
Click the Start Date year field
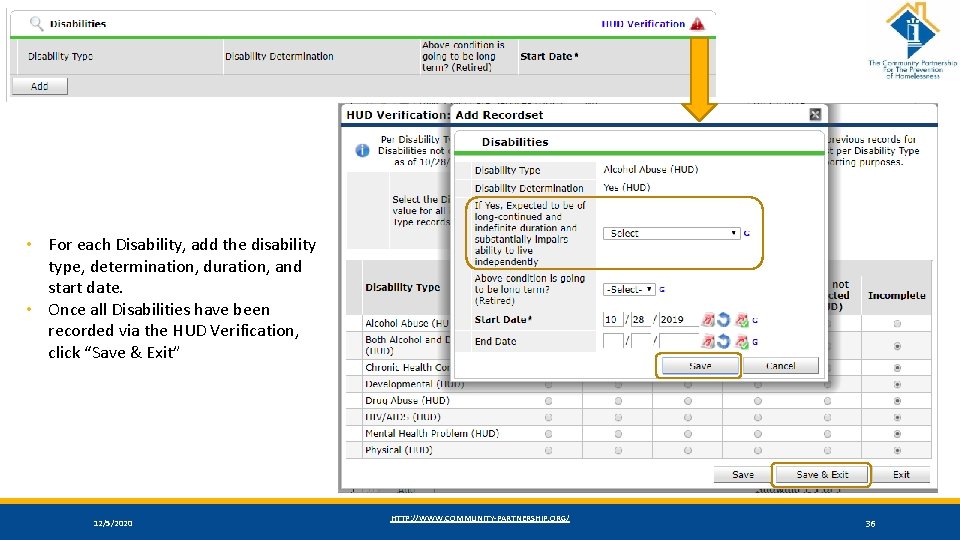pyautogui.click(x=679, y=320)
